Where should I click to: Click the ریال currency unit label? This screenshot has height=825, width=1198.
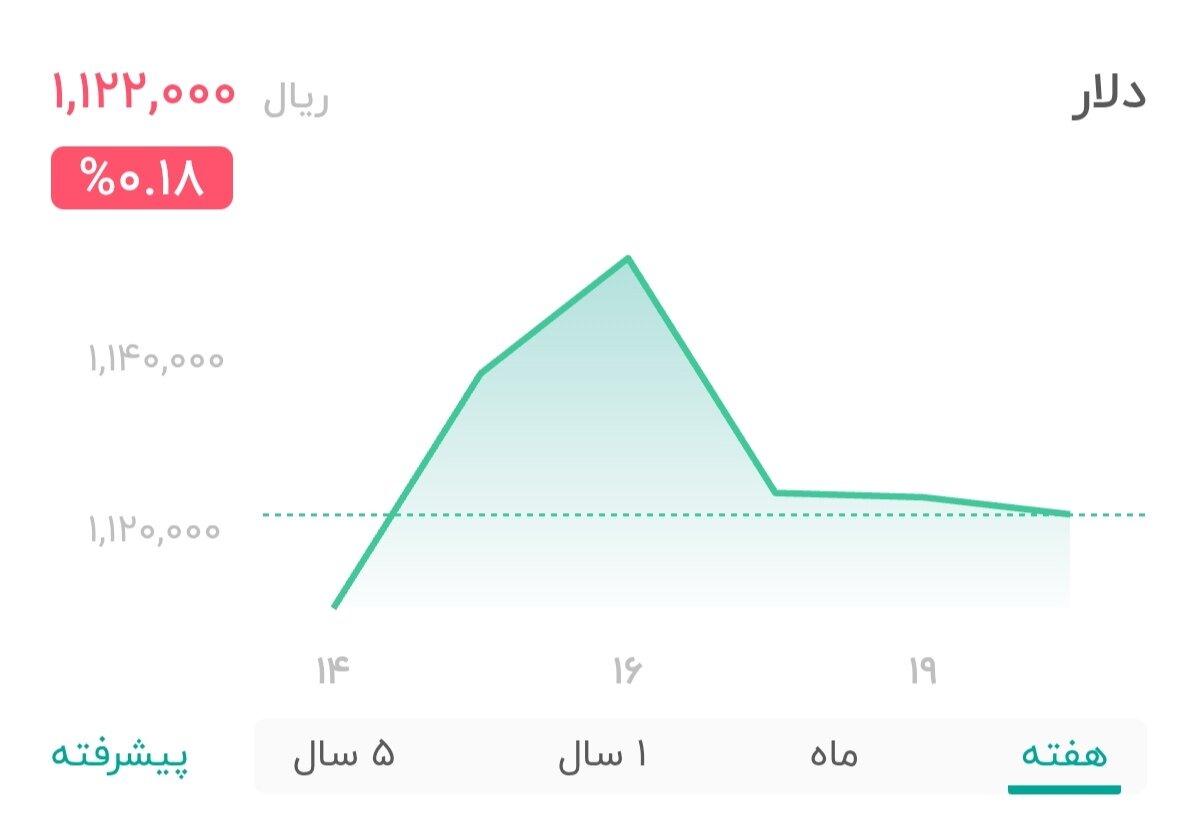point(291,97)
